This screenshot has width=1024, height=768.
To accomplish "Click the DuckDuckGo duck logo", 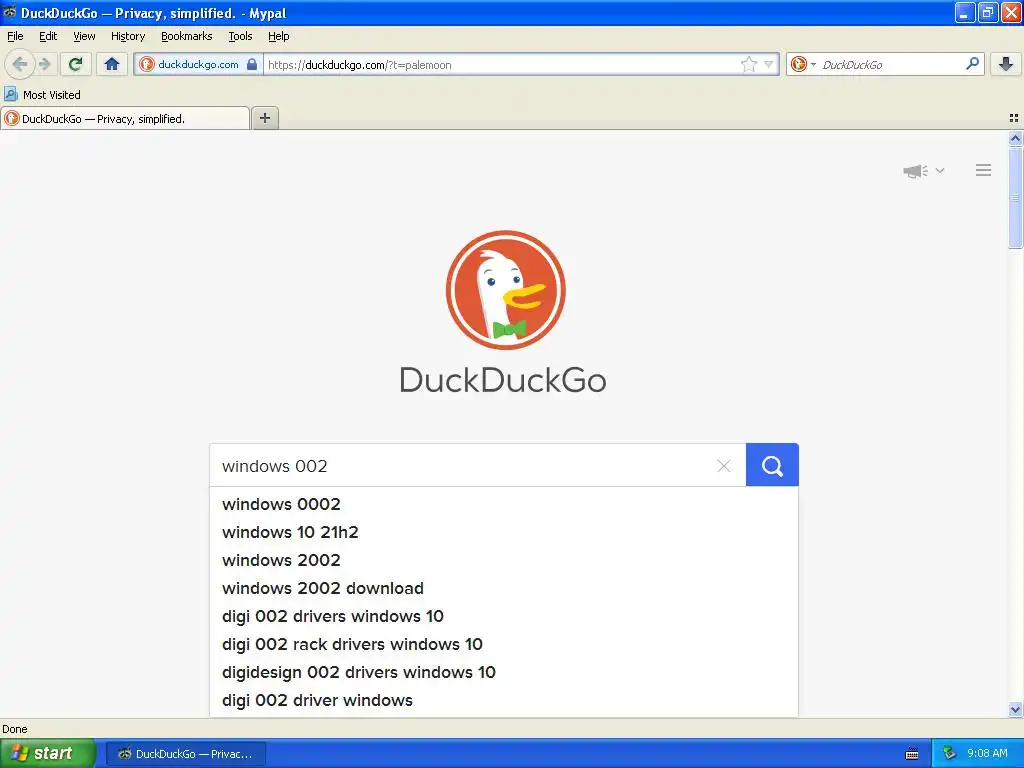I will point(505,290).
